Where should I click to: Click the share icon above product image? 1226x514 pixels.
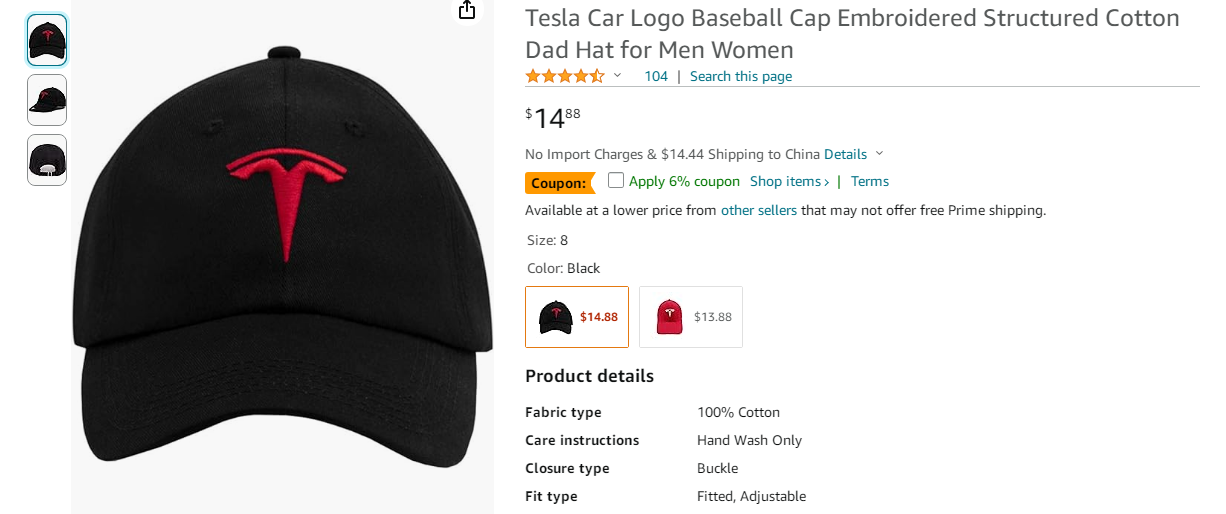pos(467,10)
